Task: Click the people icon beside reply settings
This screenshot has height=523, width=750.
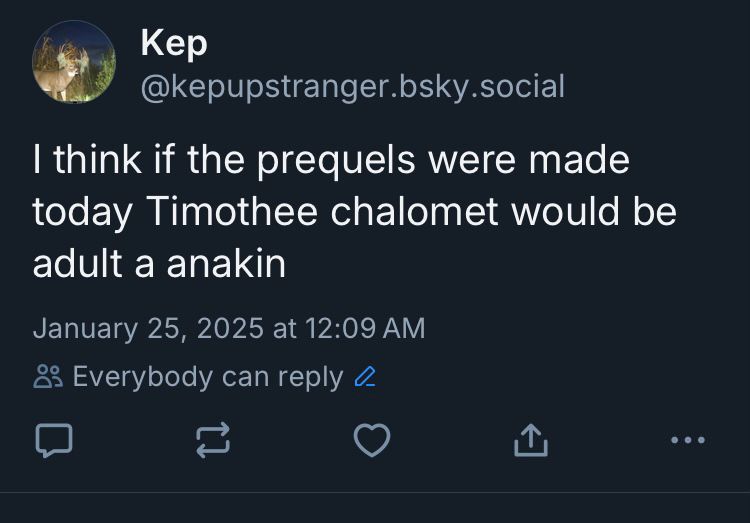Action: 47,377
